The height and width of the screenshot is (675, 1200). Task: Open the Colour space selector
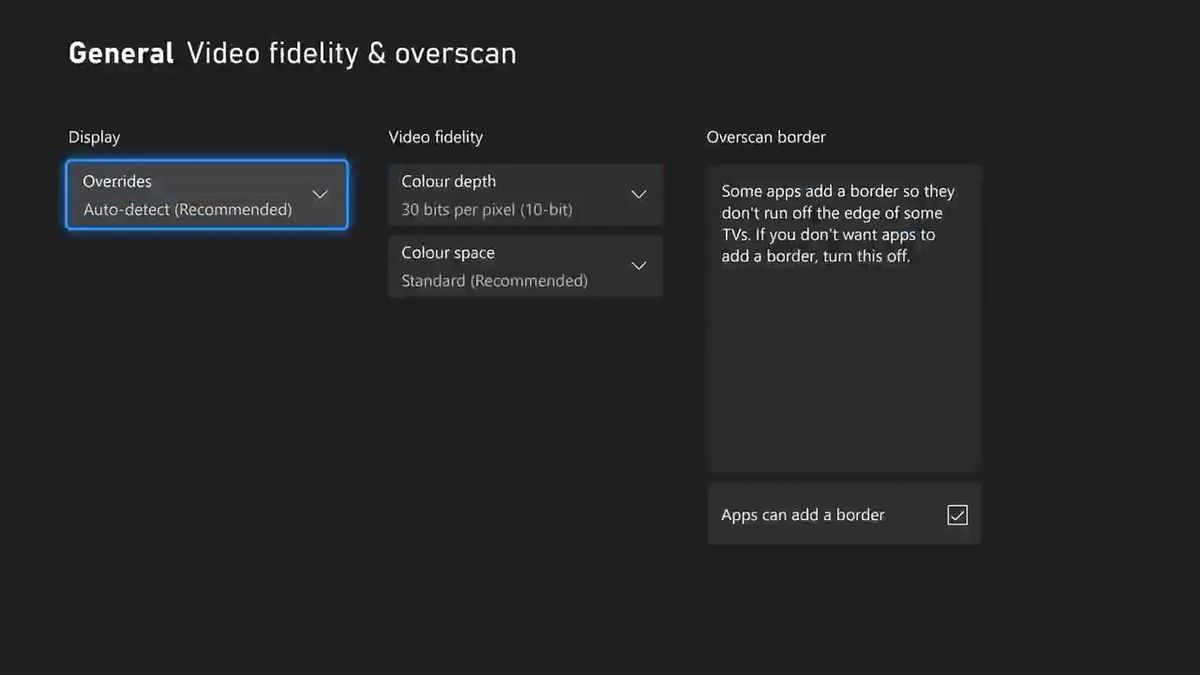tap(525, 266)
